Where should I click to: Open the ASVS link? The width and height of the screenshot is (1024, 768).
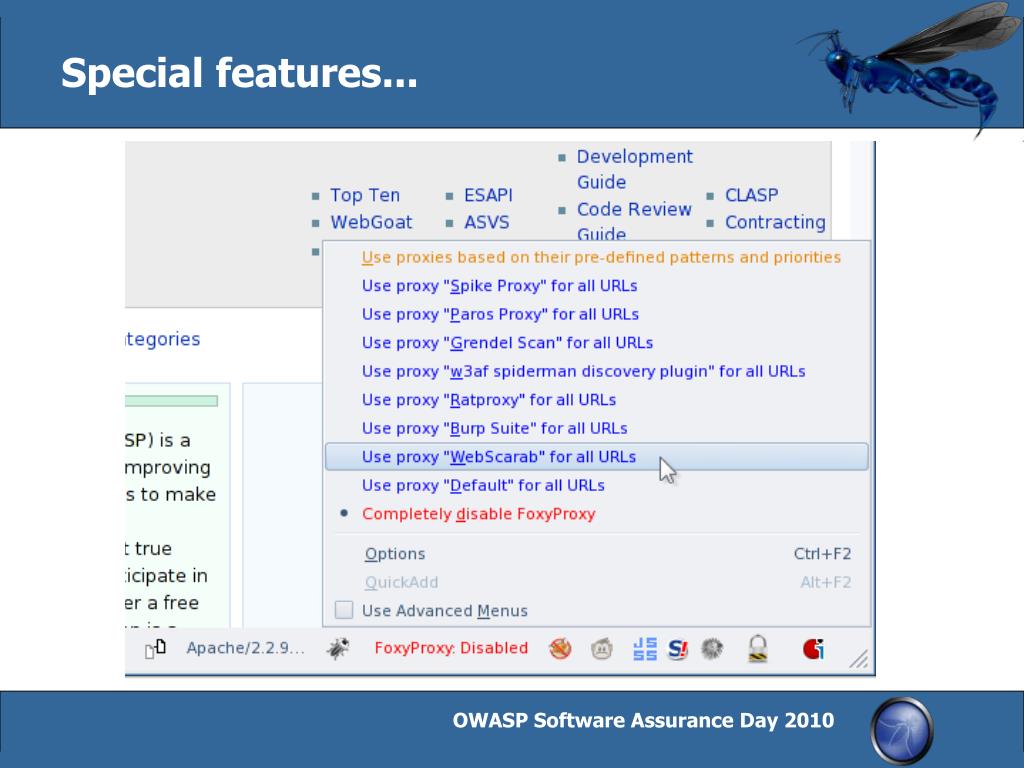[487, 222]
